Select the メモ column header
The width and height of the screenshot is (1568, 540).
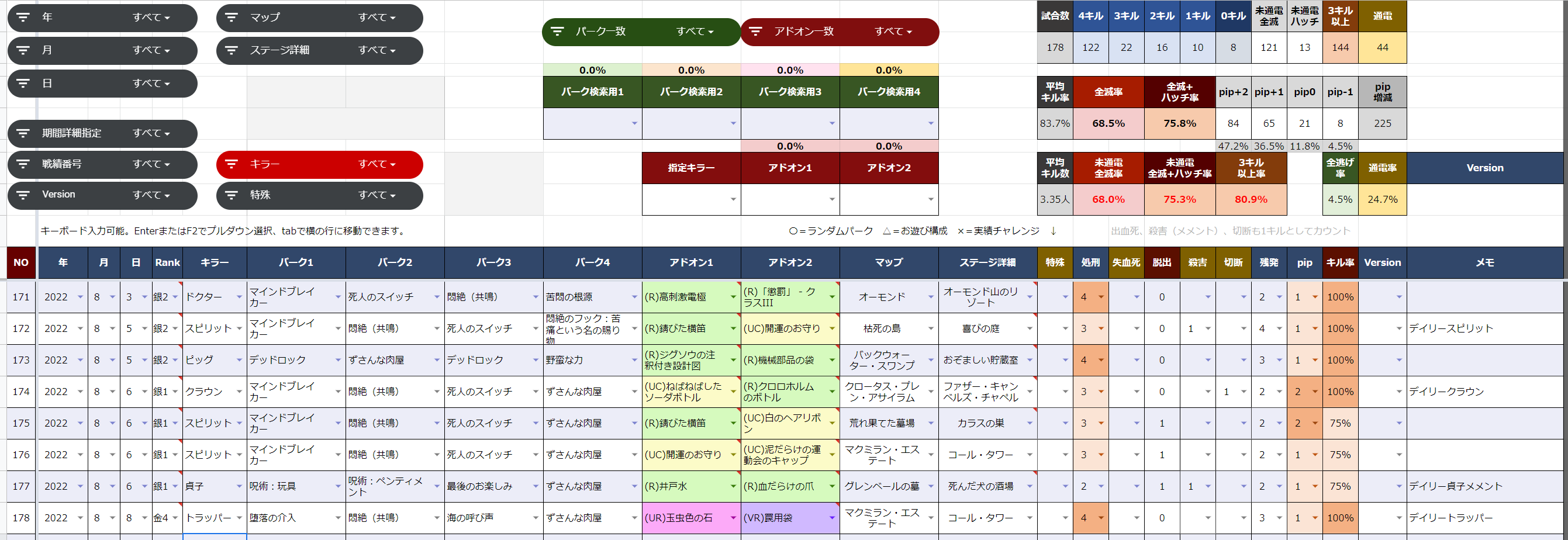click(x=1484, y=262)
